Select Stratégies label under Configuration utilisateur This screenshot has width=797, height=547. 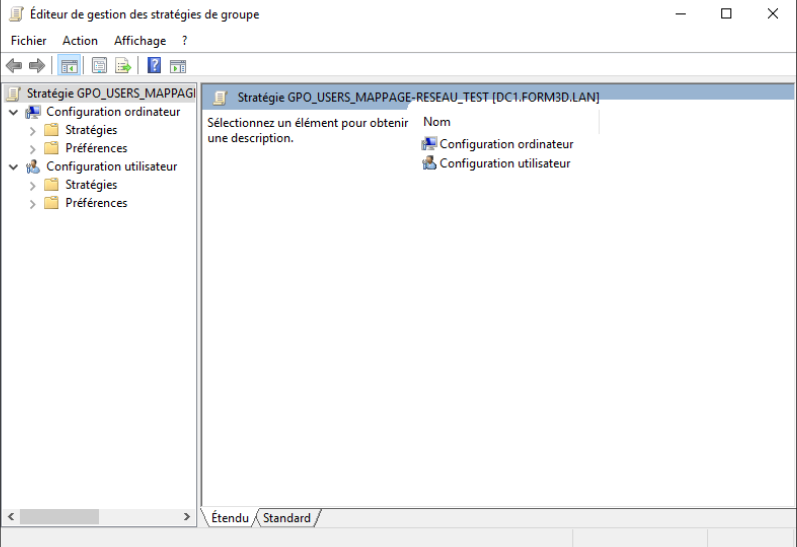pyautogui.click(x=91, y=185)
